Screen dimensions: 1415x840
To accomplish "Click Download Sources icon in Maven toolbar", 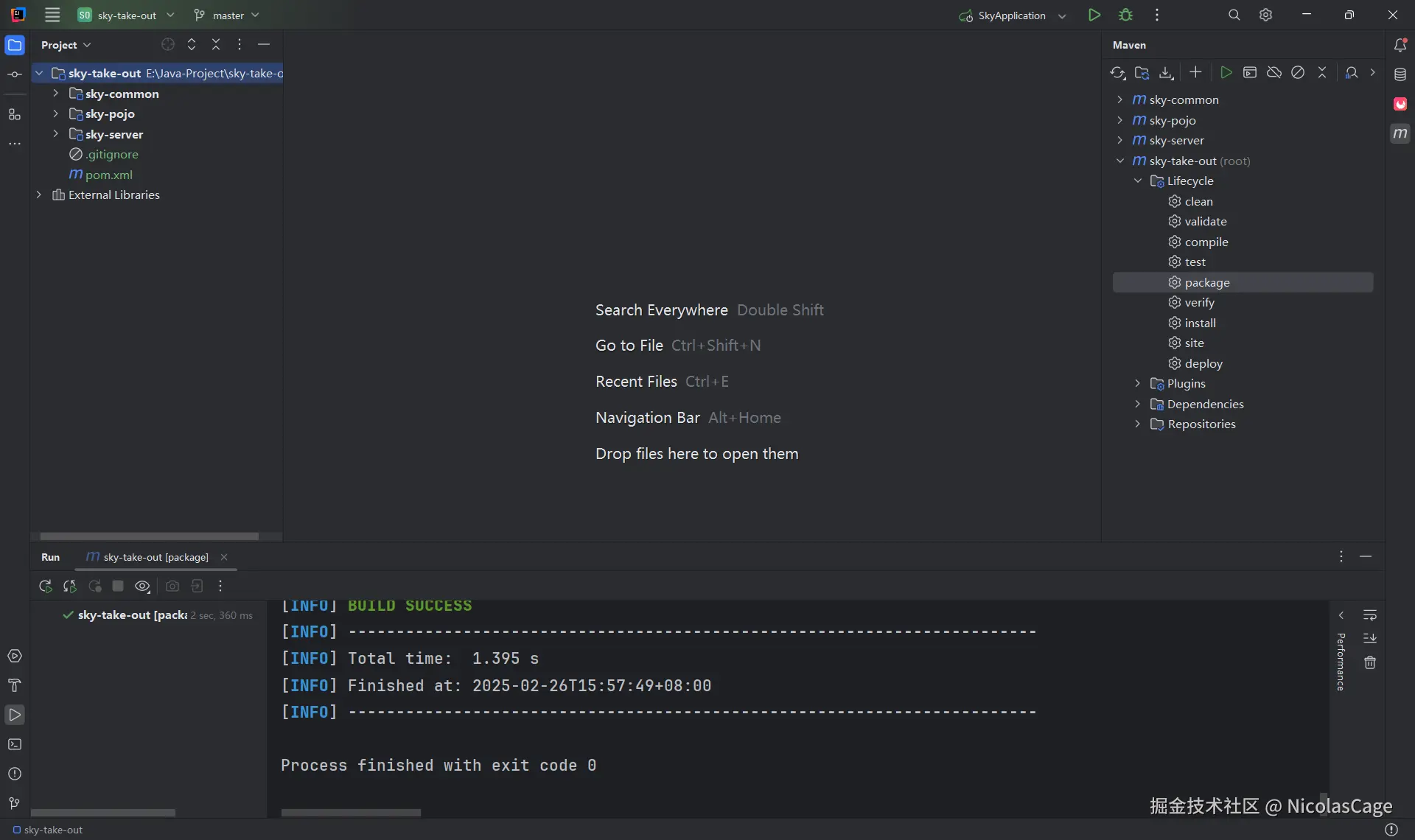I will click(x=1166, y=72).
